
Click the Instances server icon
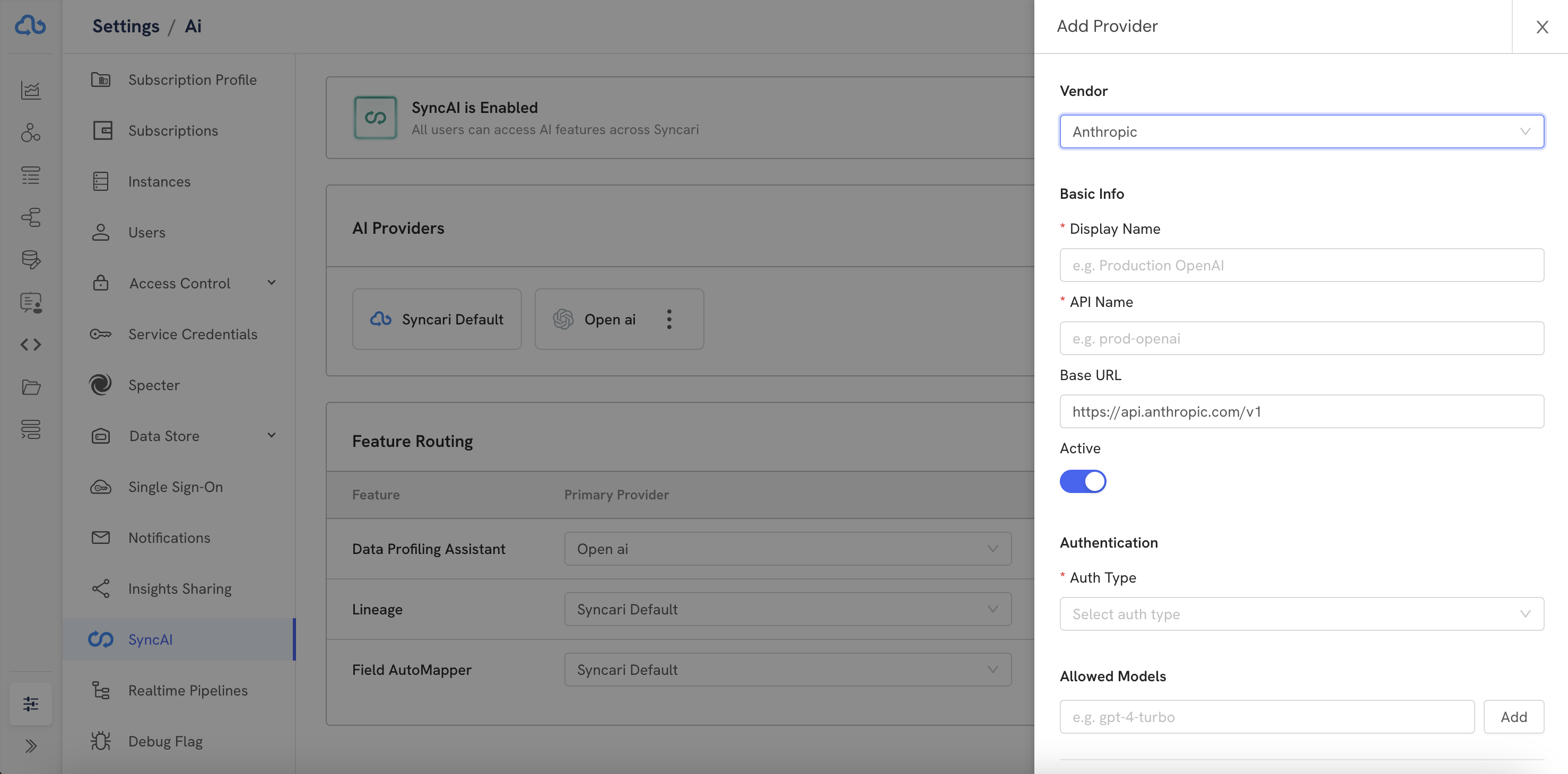click(x=100, y=181)
